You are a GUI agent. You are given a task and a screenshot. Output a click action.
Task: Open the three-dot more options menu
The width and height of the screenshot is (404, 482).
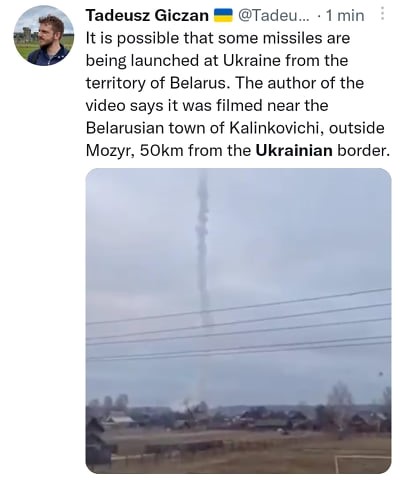coord(382,14)
